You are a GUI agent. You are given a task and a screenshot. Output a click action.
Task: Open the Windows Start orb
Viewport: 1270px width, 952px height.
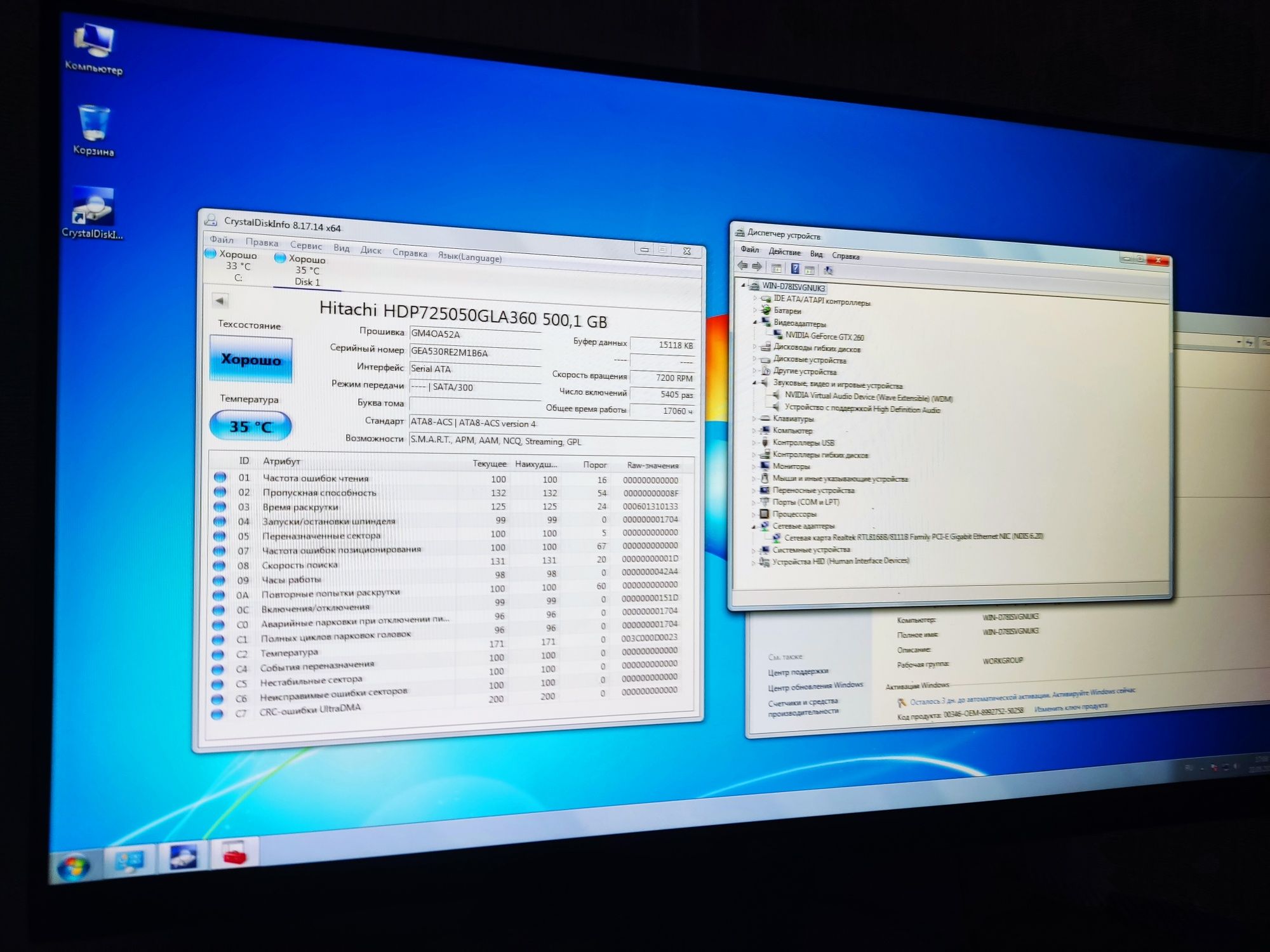point(73,869)
